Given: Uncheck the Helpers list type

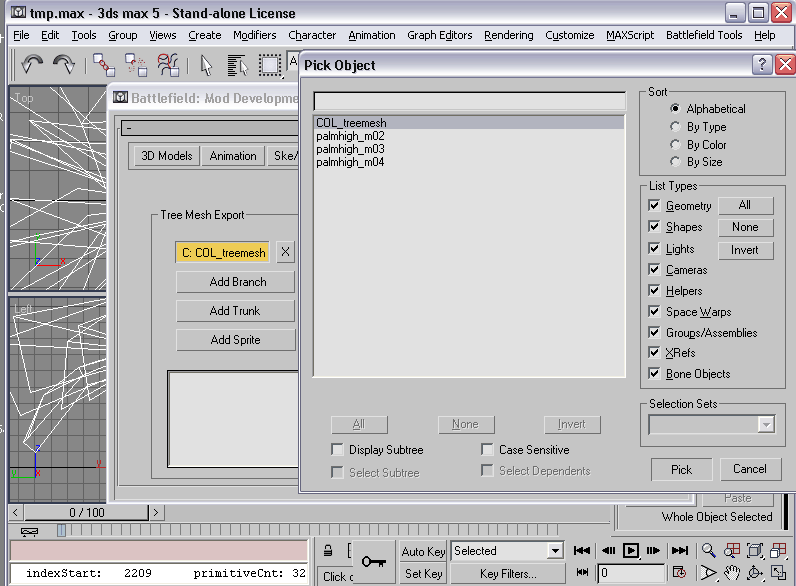Looking at the screenshot, I should (x=654, y=290).
